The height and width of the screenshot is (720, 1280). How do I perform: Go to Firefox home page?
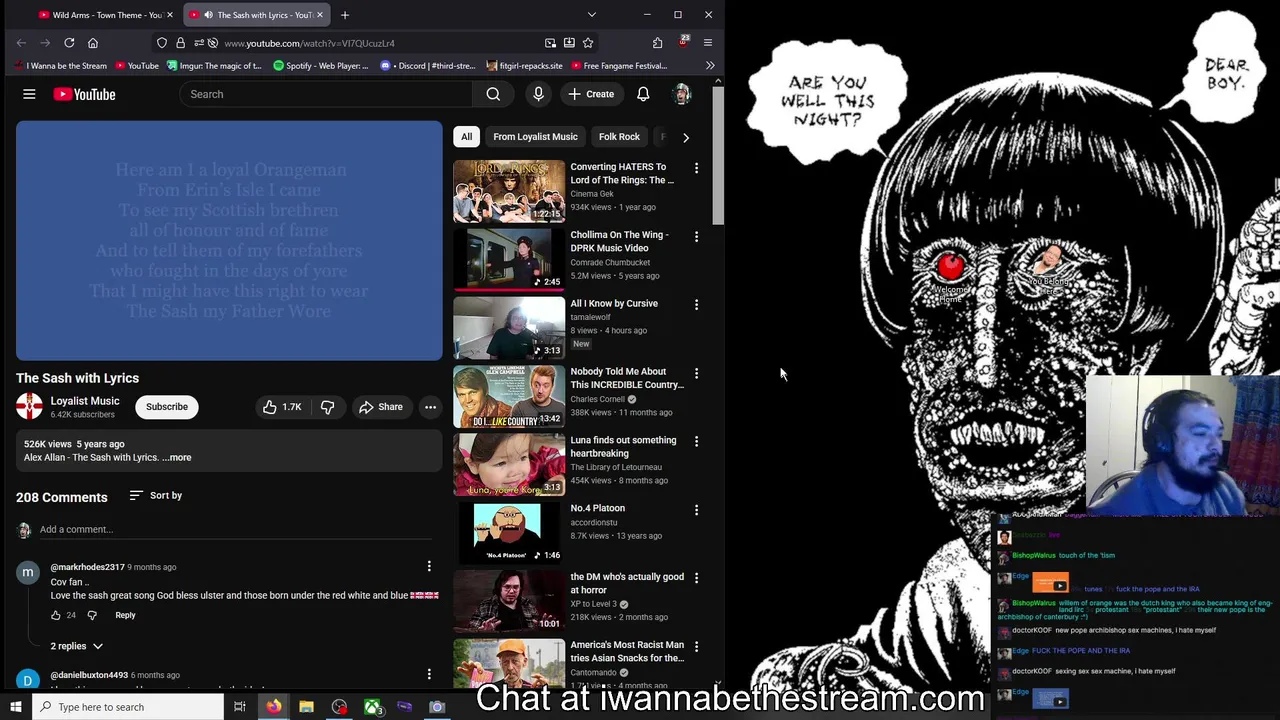pyautogui.click(x=93, y=43)
